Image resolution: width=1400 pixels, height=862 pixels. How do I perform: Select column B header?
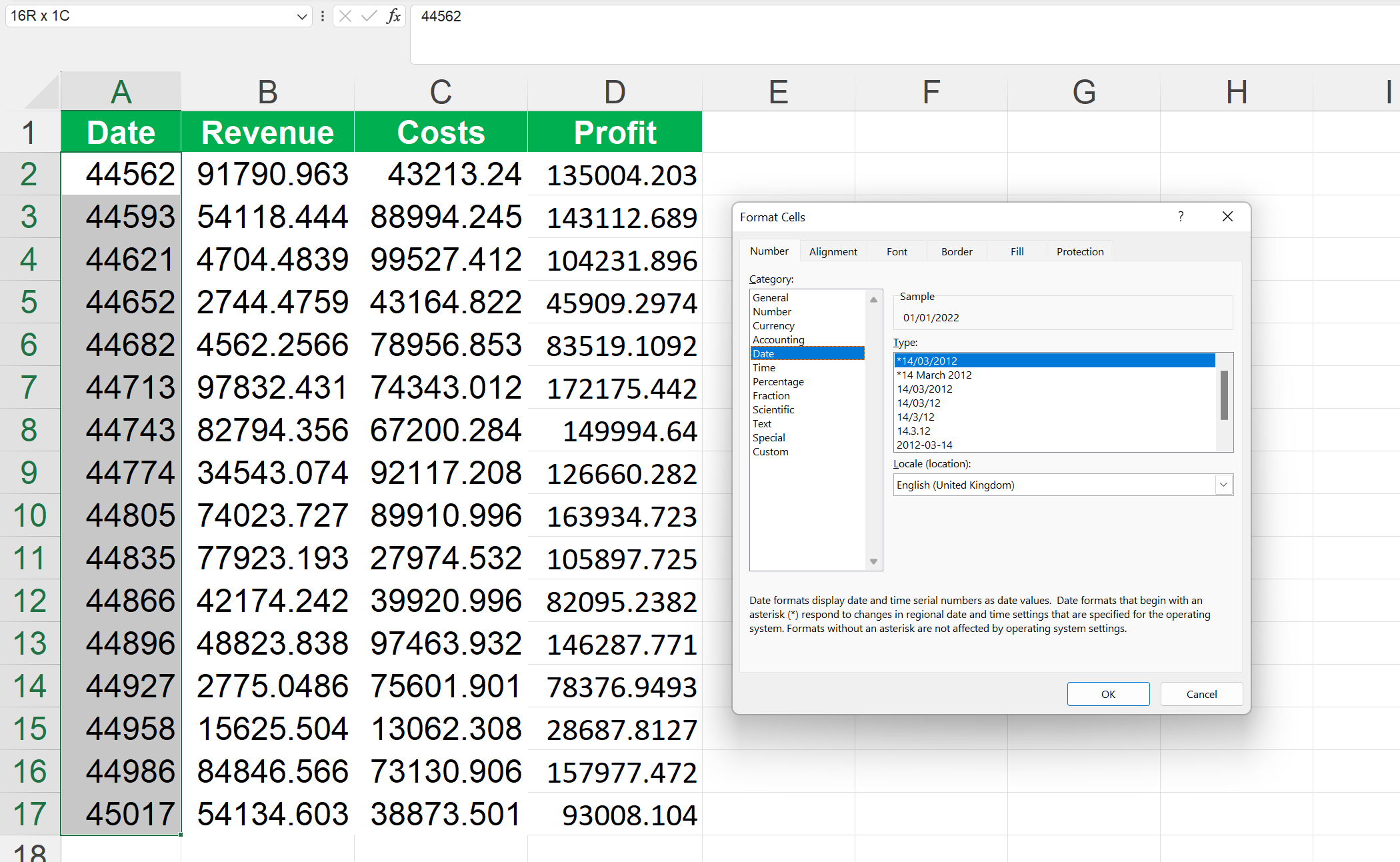click(x=267, y=92)
